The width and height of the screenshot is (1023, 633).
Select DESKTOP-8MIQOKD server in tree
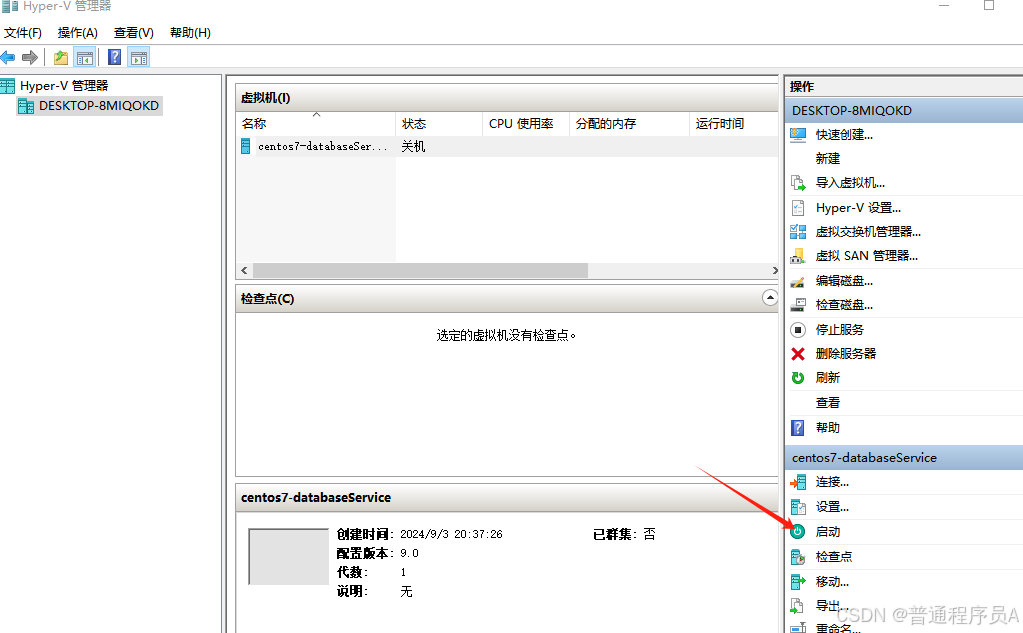[x=99, y=106]
